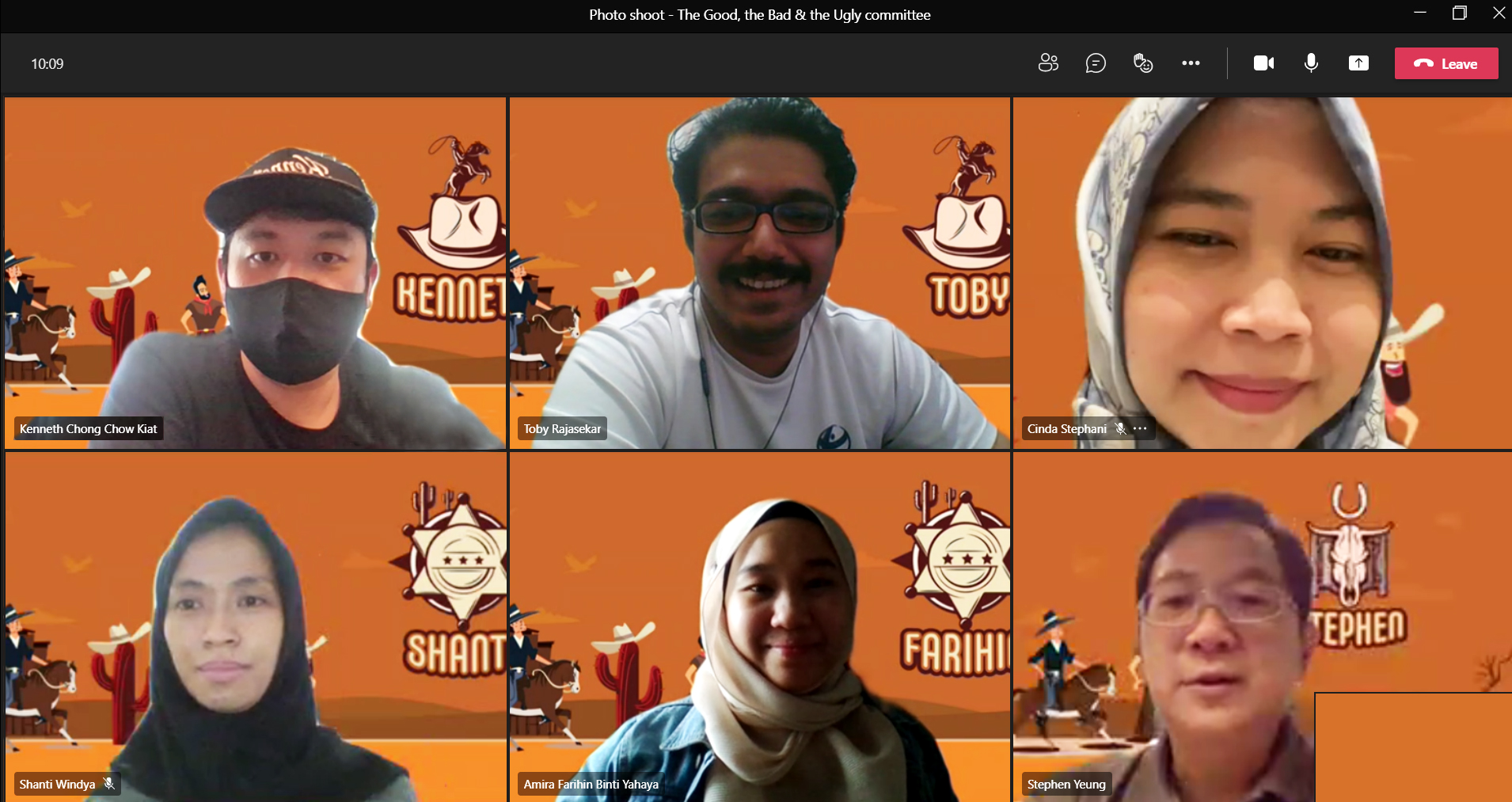This screenshot has height=802, width=1512.
Task: Minimize the meeting window
Action: [x=1419, y=13]
